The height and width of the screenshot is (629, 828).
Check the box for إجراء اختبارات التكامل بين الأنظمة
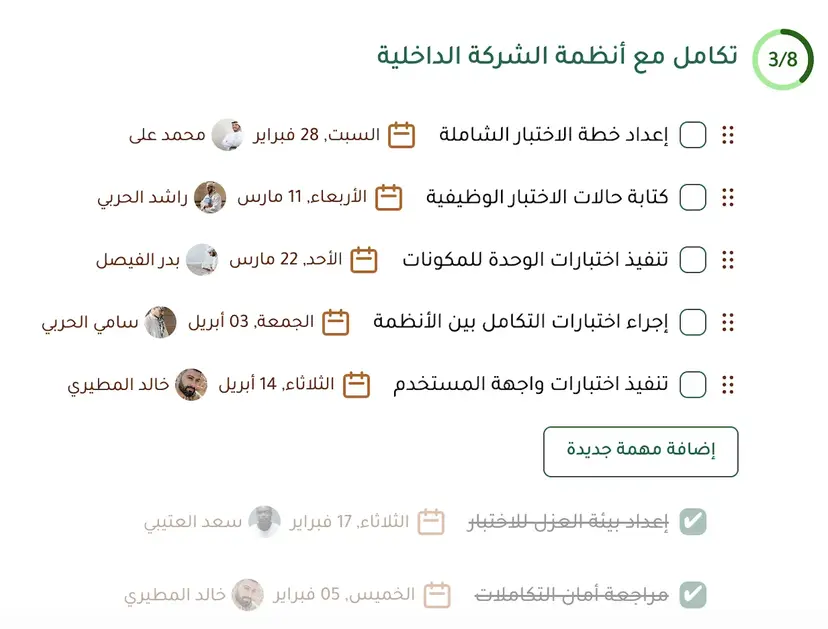pos(691,321)
